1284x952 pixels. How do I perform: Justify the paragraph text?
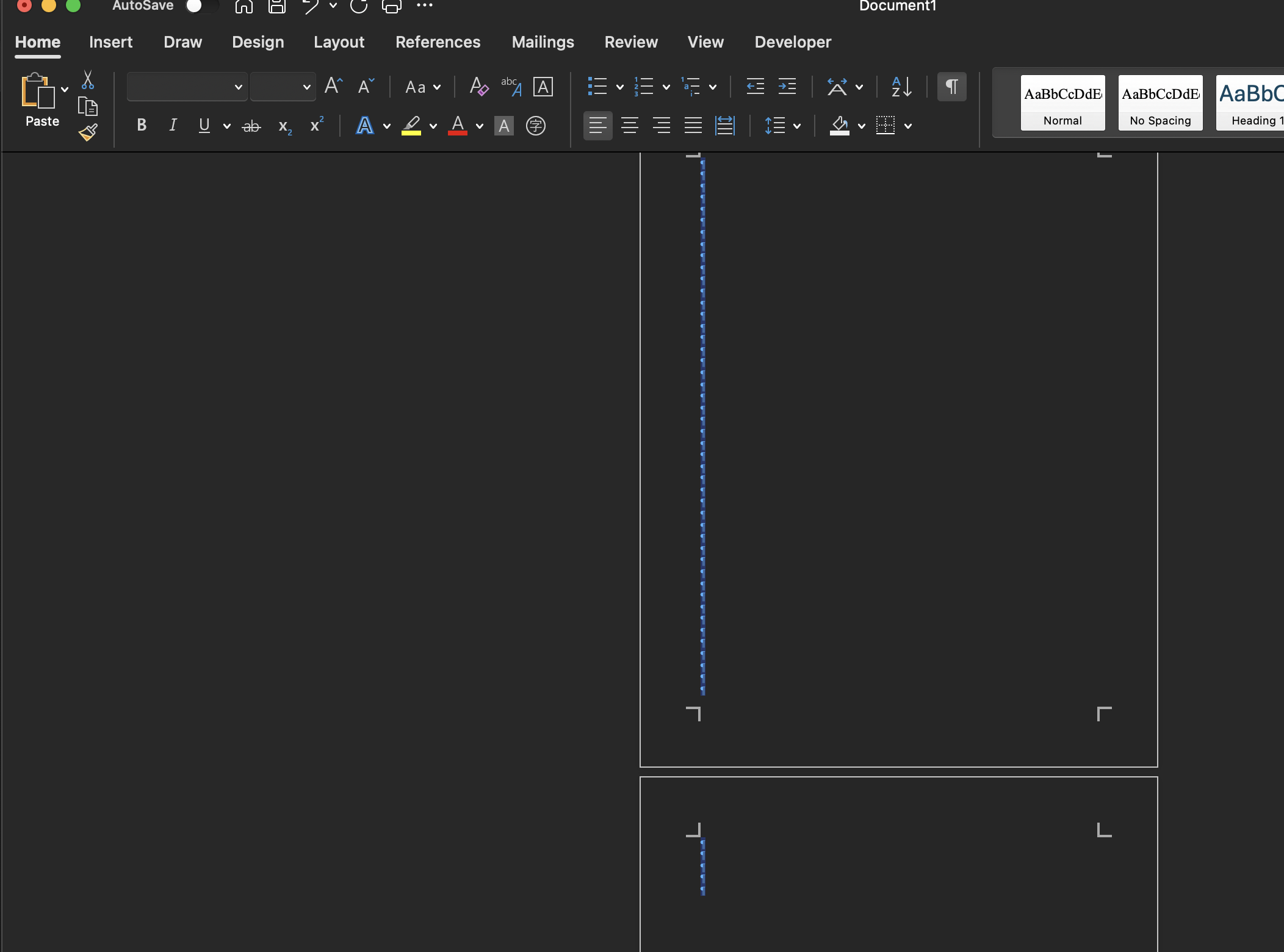[693, 126]
